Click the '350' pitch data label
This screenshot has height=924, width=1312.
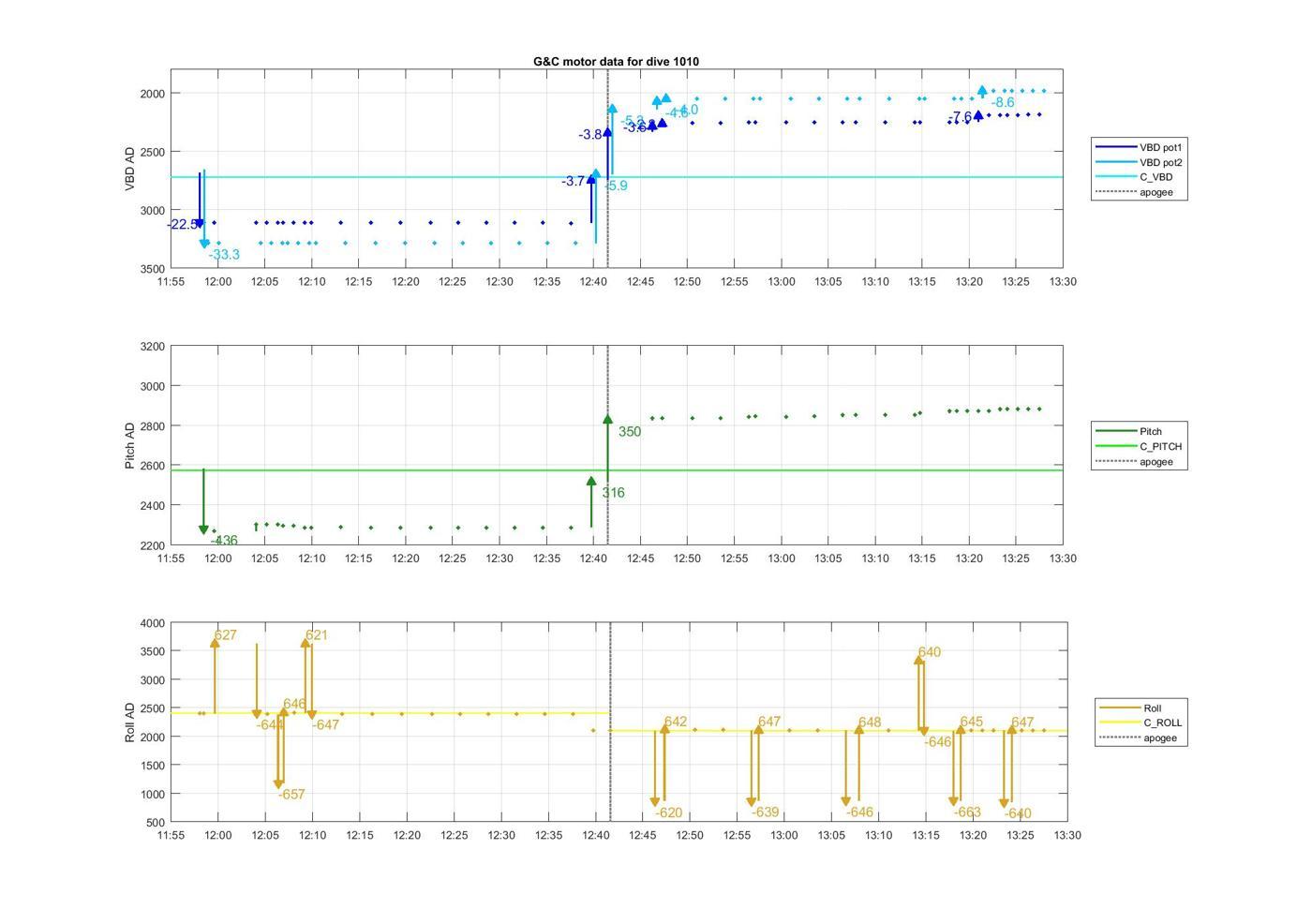pyautogui.click(x=630, y=432)
